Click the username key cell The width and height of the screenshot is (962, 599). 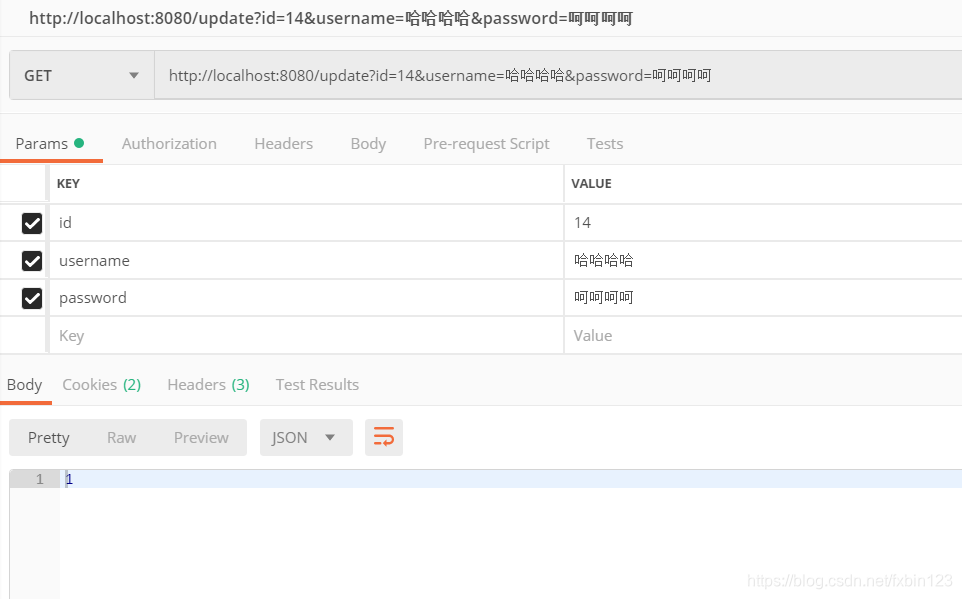point(306,261)
